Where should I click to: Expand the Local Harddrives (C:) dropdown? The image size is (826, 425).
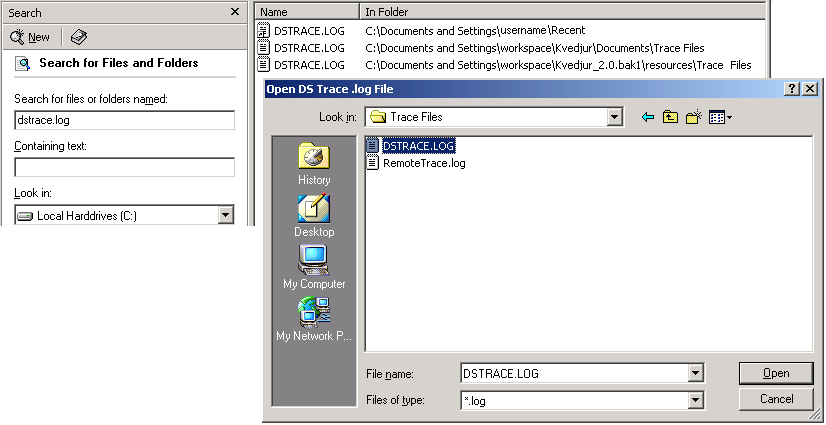pos(225,215)
